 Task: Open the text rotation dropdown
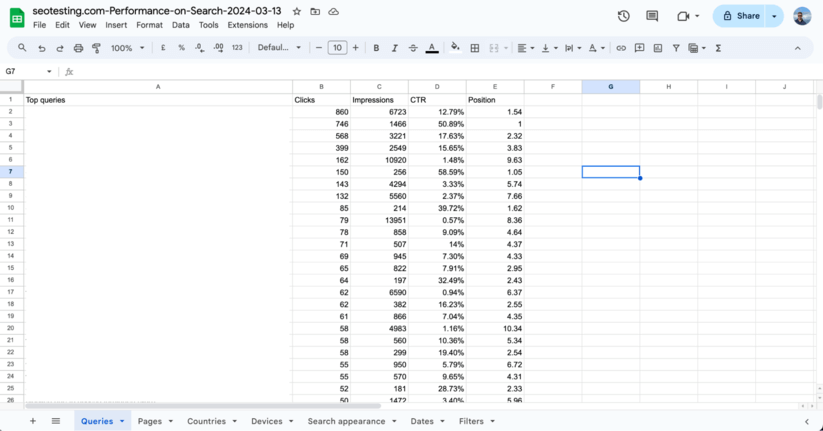tap(596, 48)
